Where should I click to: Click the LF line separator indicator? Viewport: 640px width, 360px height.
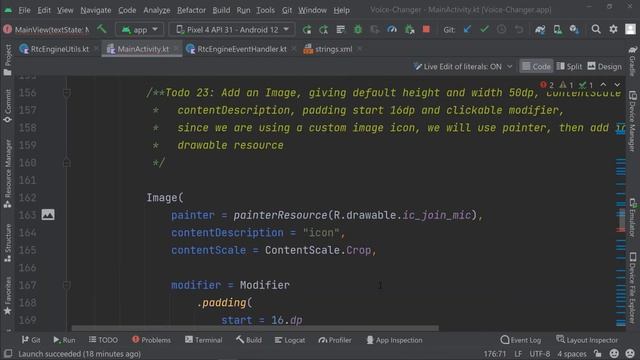pos(518,353)
